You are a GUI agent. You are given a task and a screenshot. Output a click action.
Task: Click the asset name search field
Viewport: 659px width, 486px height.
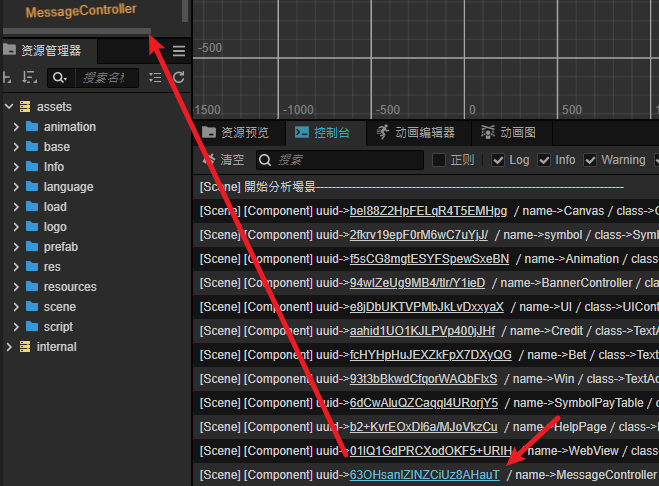click(x=107, y=78)
